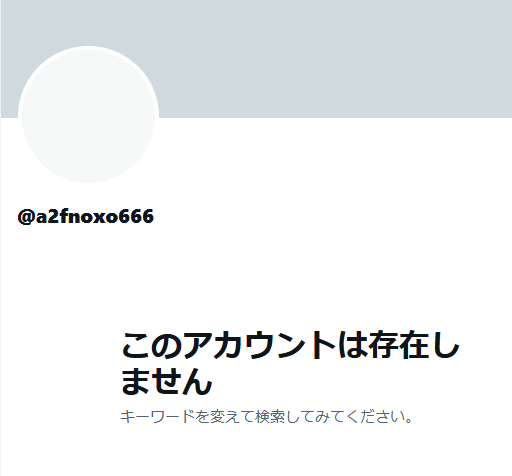Click the 'は' character in heading
Screen dimensions: 512x476
click(353, 345)
